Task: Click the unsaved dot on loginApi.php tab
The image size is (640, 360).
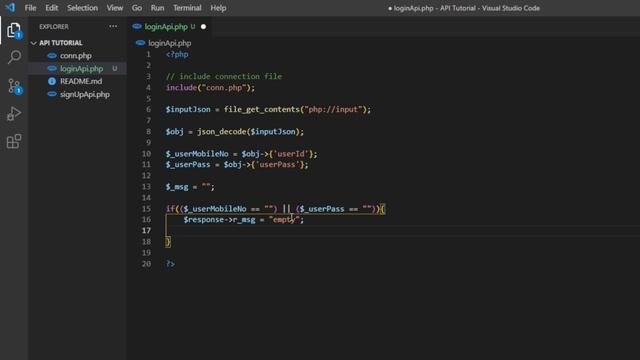Action: pyautogui.click(x=203, y=27)
